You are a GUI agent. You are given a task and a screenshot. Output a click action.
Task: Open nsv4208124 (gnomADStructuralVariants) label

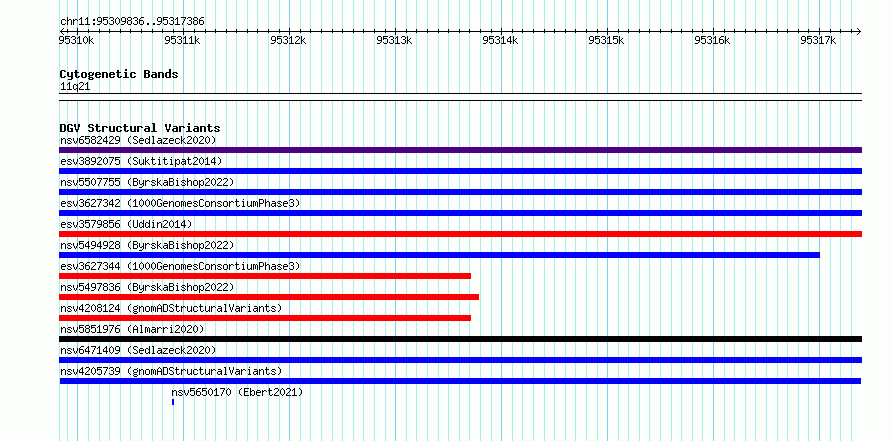click(x=171, y=308)
